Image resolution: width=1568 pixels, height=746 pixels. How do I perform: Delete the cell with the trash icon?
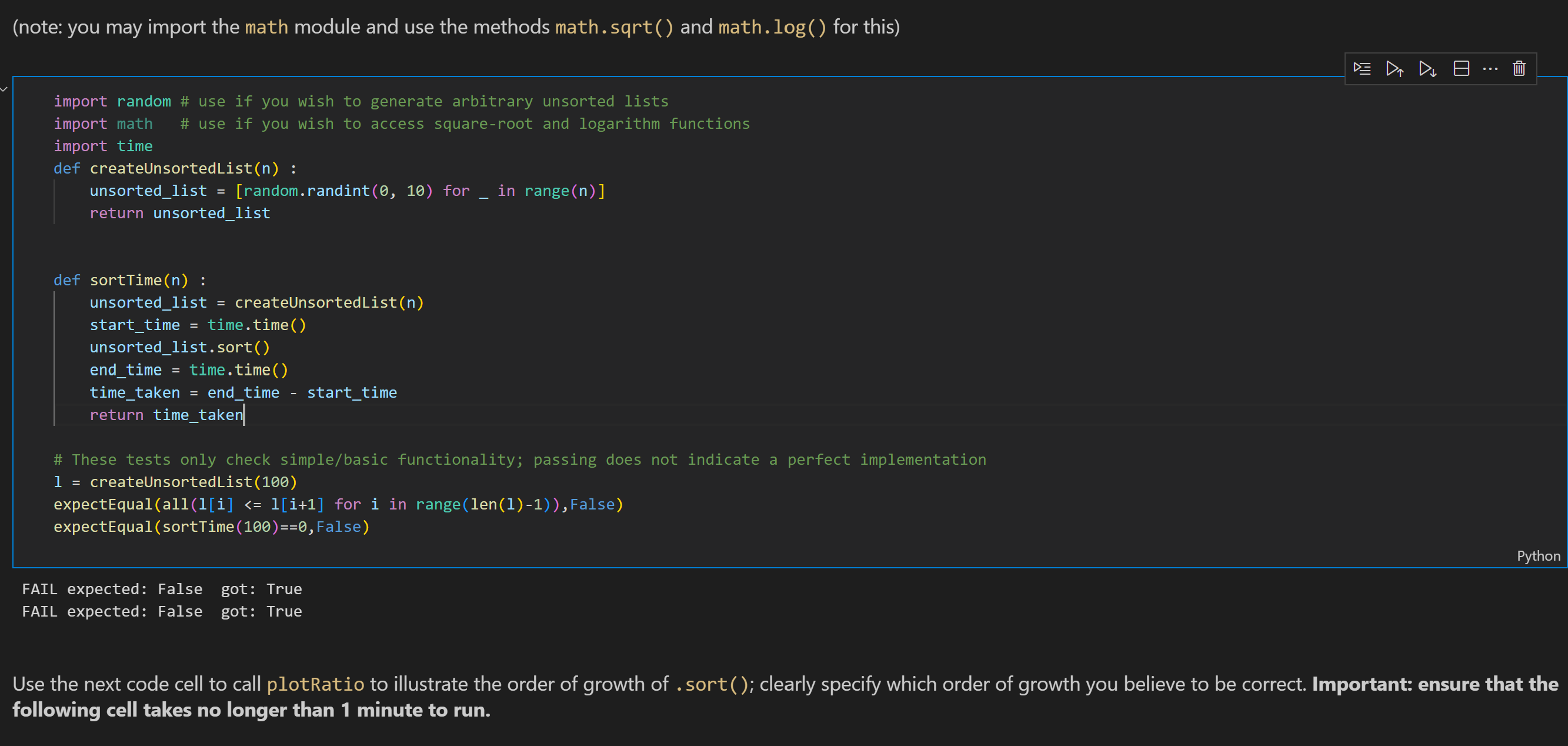pyautogui.click(x=1519, y=68)
